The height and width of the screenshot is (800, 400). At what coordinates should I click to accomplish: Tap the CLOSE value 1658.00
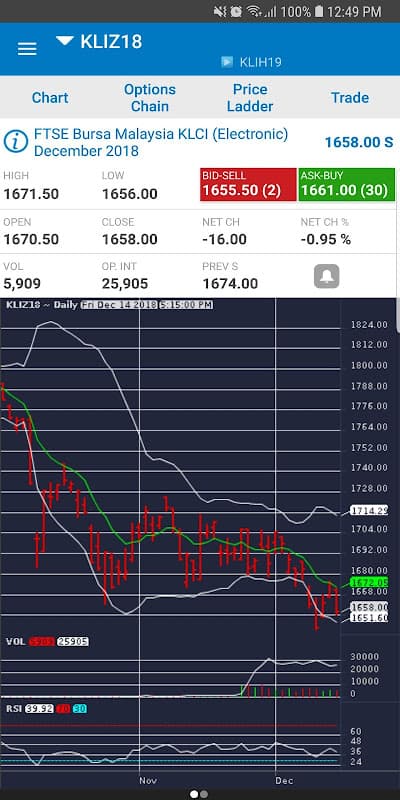(130, 239)
